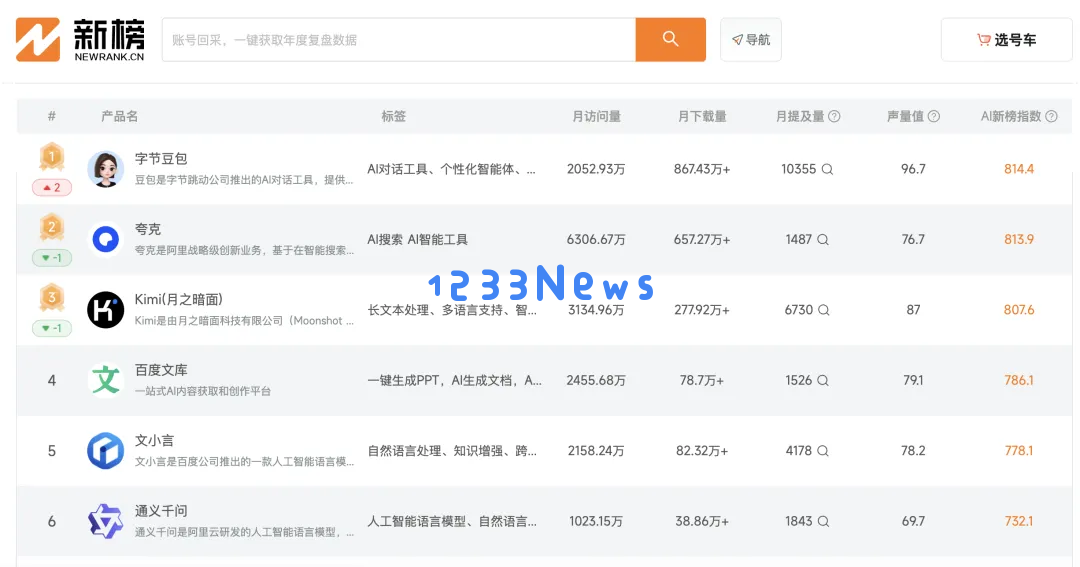Open the 导航 navigation button
Viewport: 1080px width, 567px height.
(751, 39)
